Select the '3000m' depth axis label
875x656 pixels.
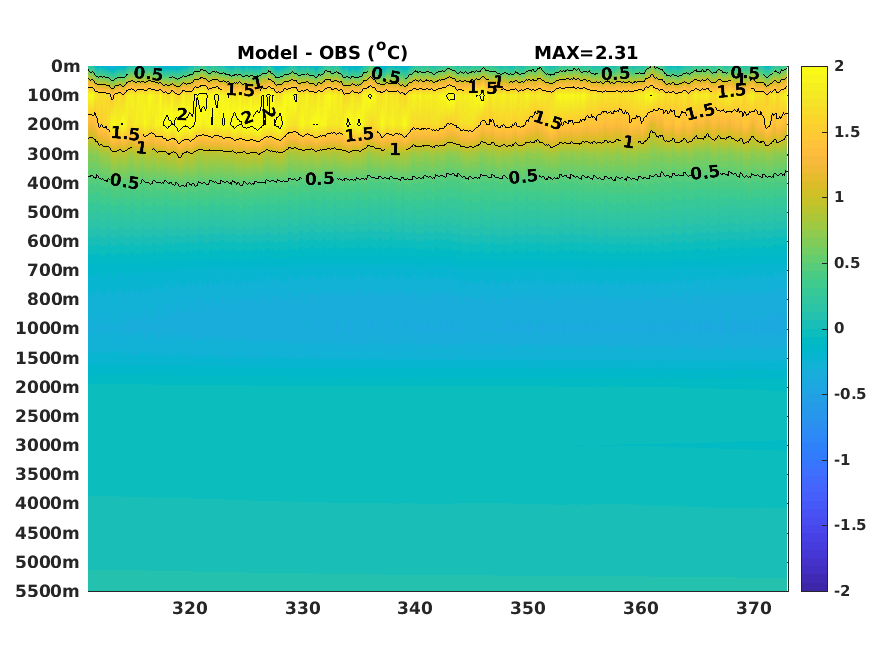pyautogui.click(x=47, y=445)
